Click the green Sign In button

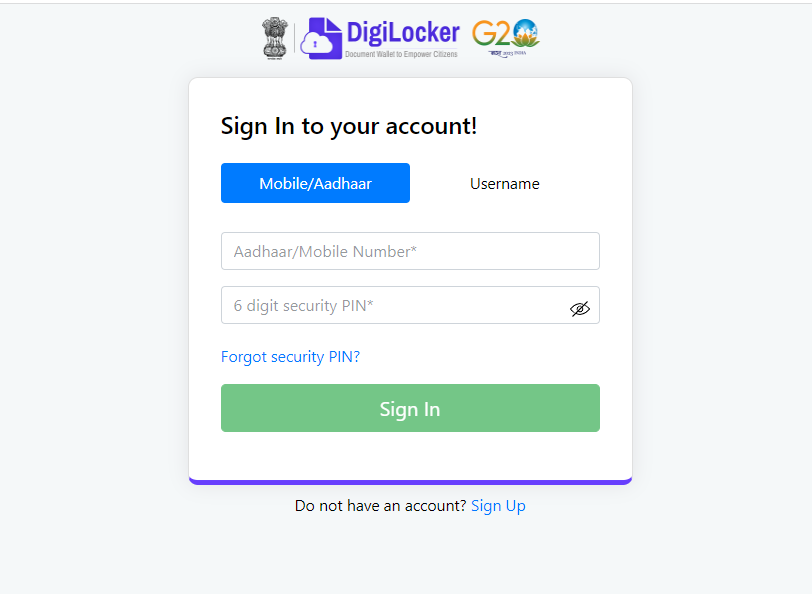[x=410, y=408]
